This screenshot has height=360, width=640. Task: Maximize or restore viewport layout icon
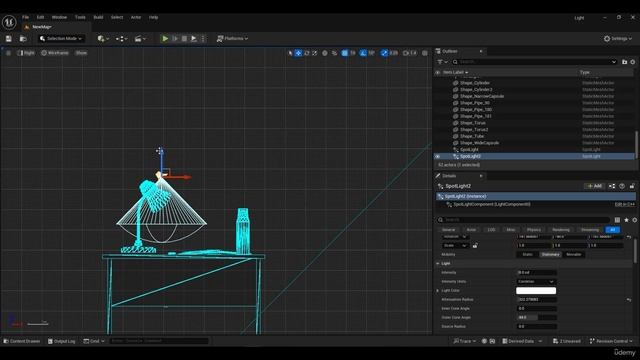click(x=425, y=53)
